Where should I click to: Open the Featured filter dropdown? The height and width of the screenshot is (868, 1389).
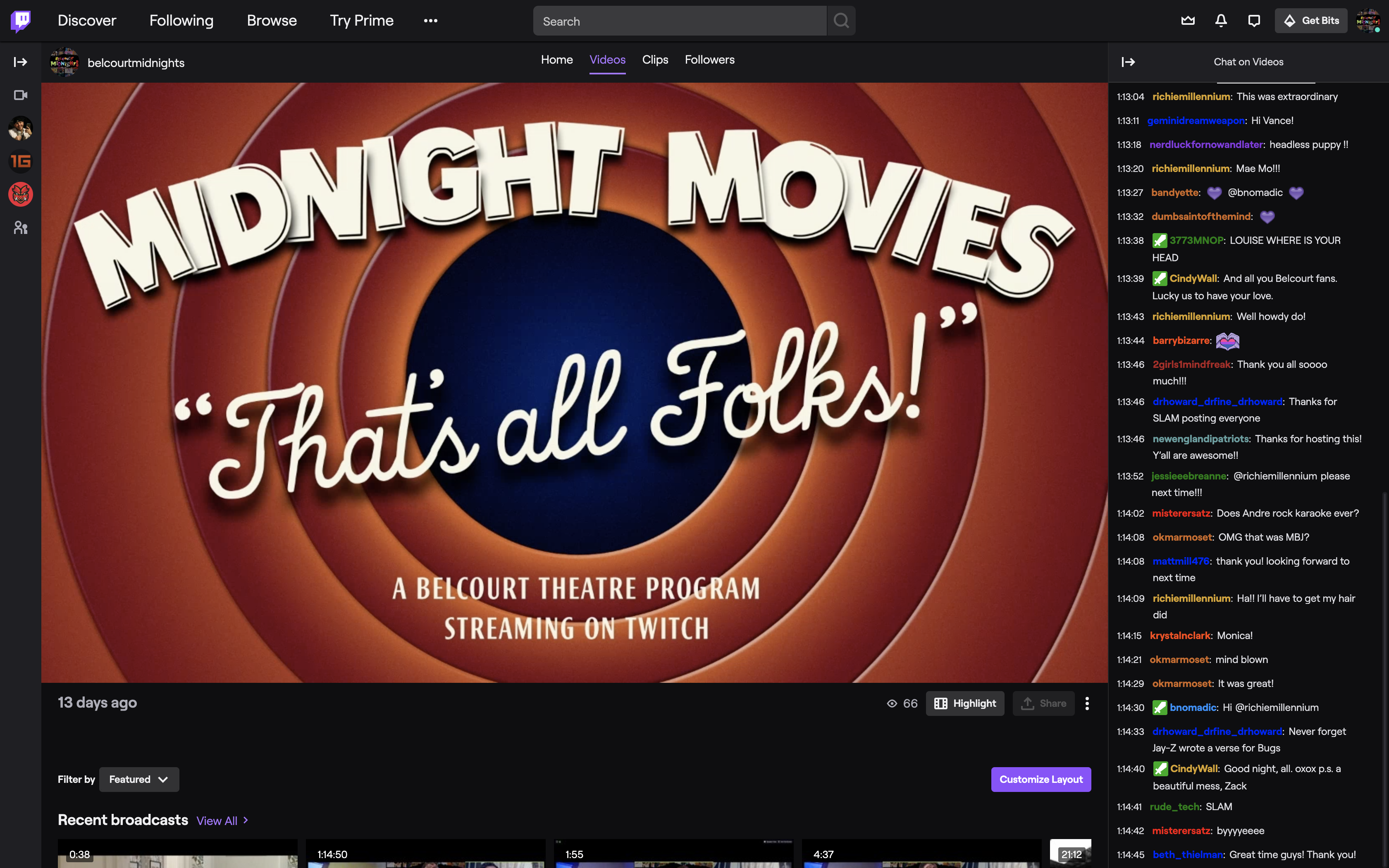point(139,779)
